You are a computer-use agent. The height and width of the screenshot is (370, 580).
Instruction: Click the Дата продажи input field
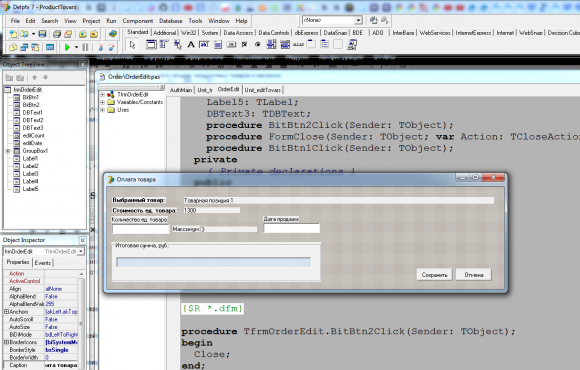[x=291, y=228]
